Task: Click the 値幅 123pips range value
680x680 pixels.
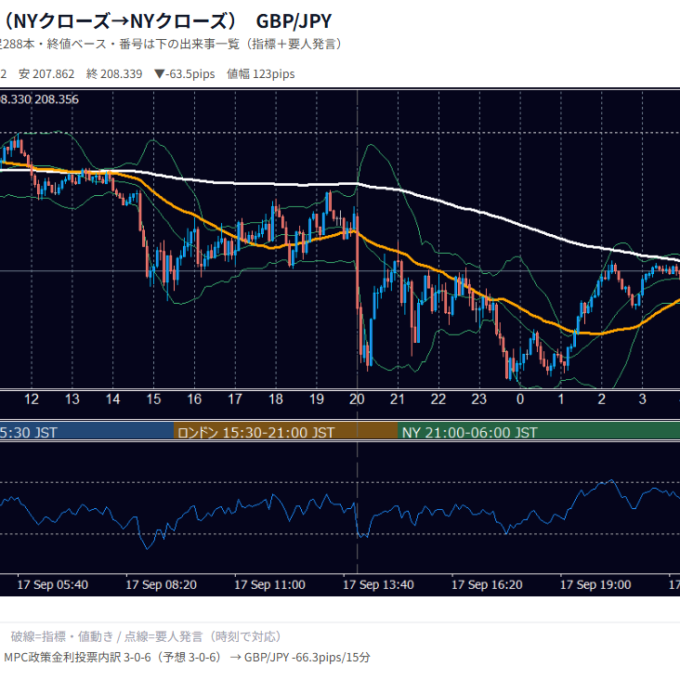Action: click(261, 74)
